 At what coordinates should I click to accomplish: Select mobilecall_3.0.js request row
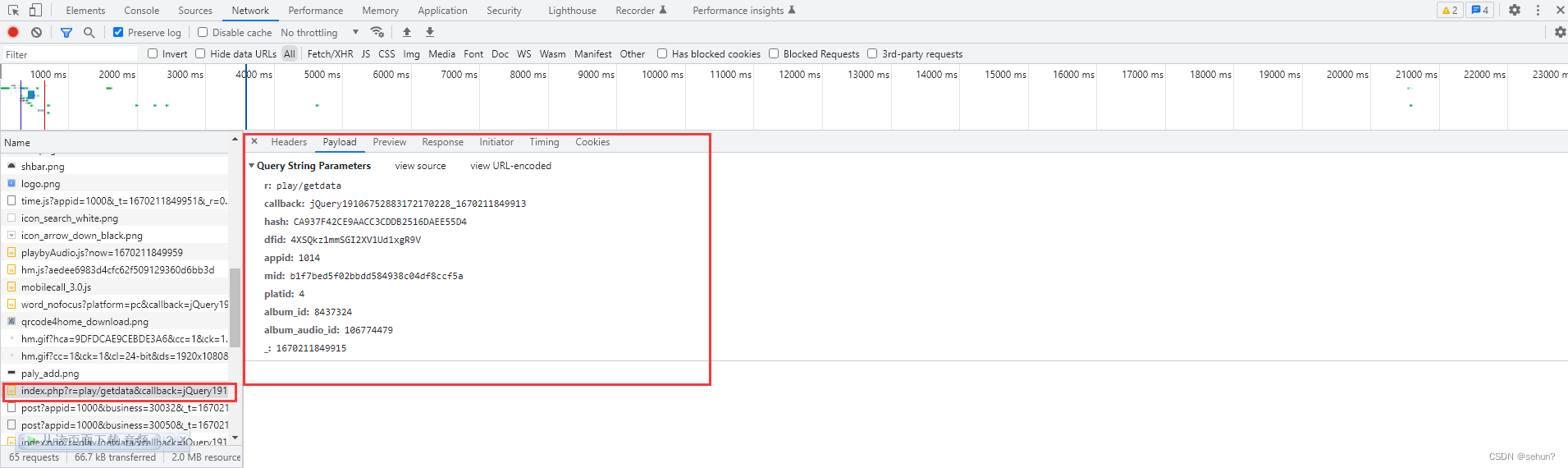(x=115, y=287)
